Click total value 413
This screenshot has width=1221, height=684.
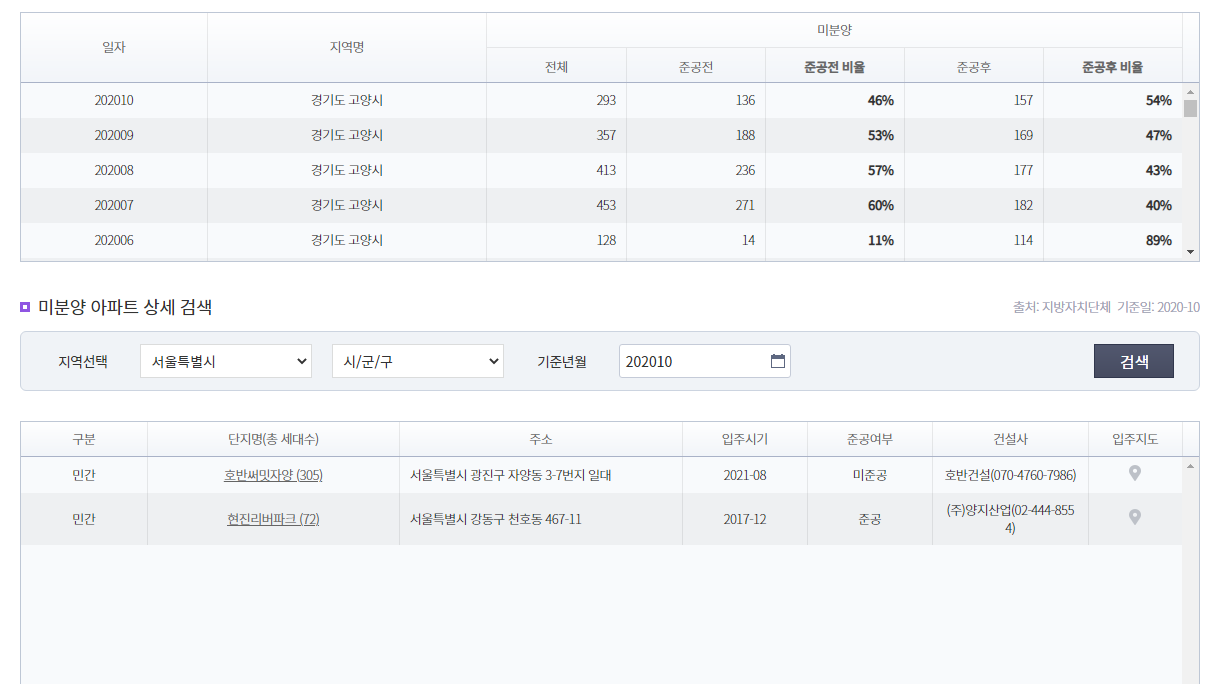[606, 170]
